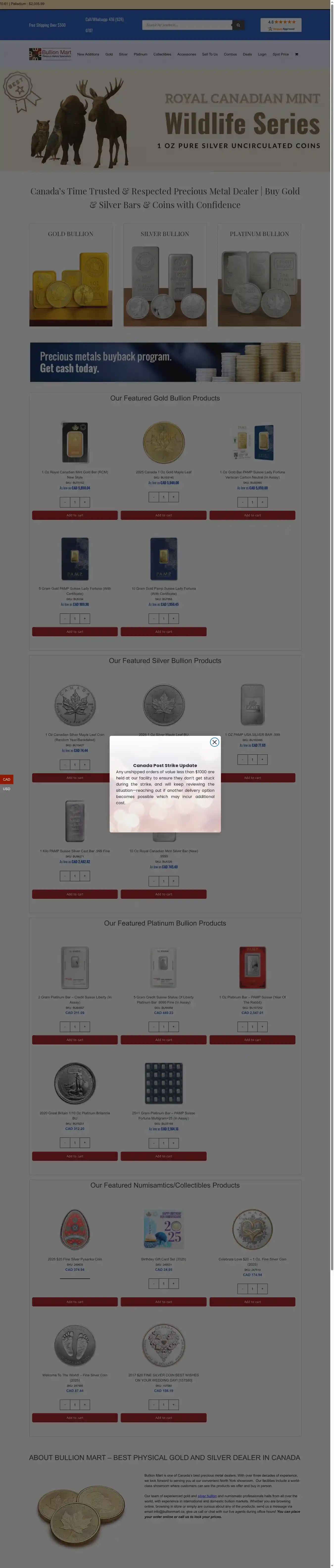Switch currency to USD
The image size is (334, 1568).
click(7, 789)
